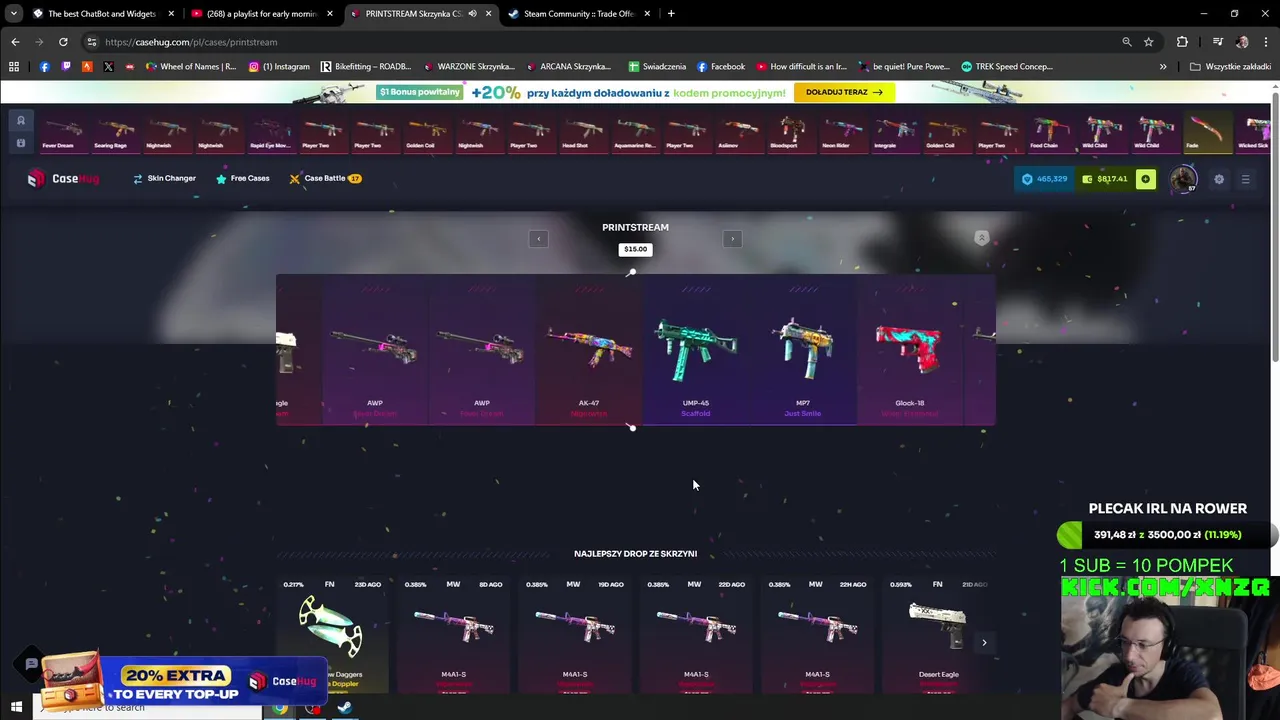The height and width of the screenshot is (720, 1280).
Task: Open Skin Changer page
Action: 165,178
